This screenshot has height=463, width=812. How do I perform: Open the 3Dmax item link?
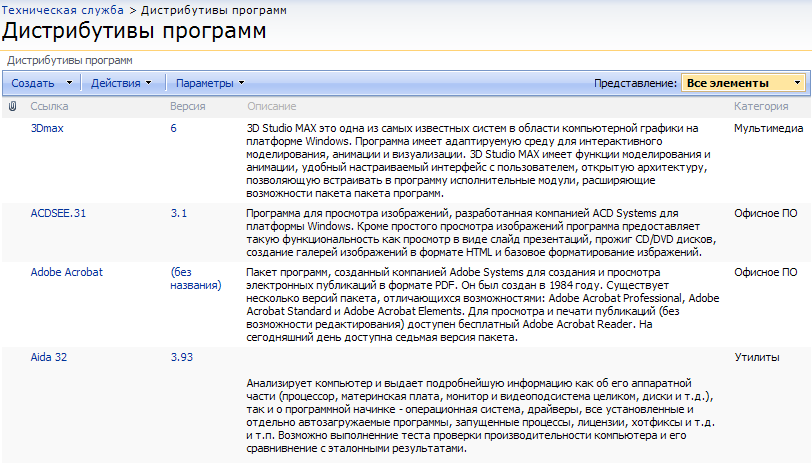47,128
